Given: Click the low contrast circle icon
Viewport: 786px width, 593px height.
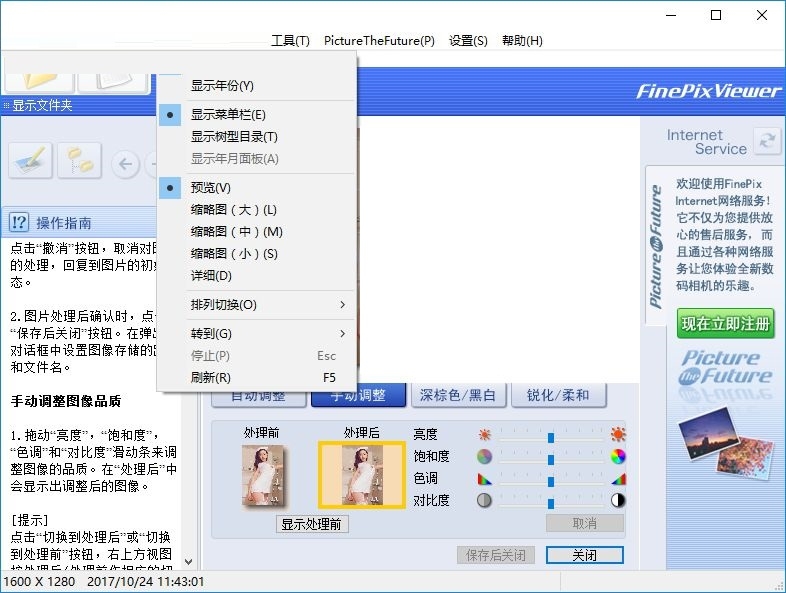Looking at the screenshot, I should click(x=484, y=500).
